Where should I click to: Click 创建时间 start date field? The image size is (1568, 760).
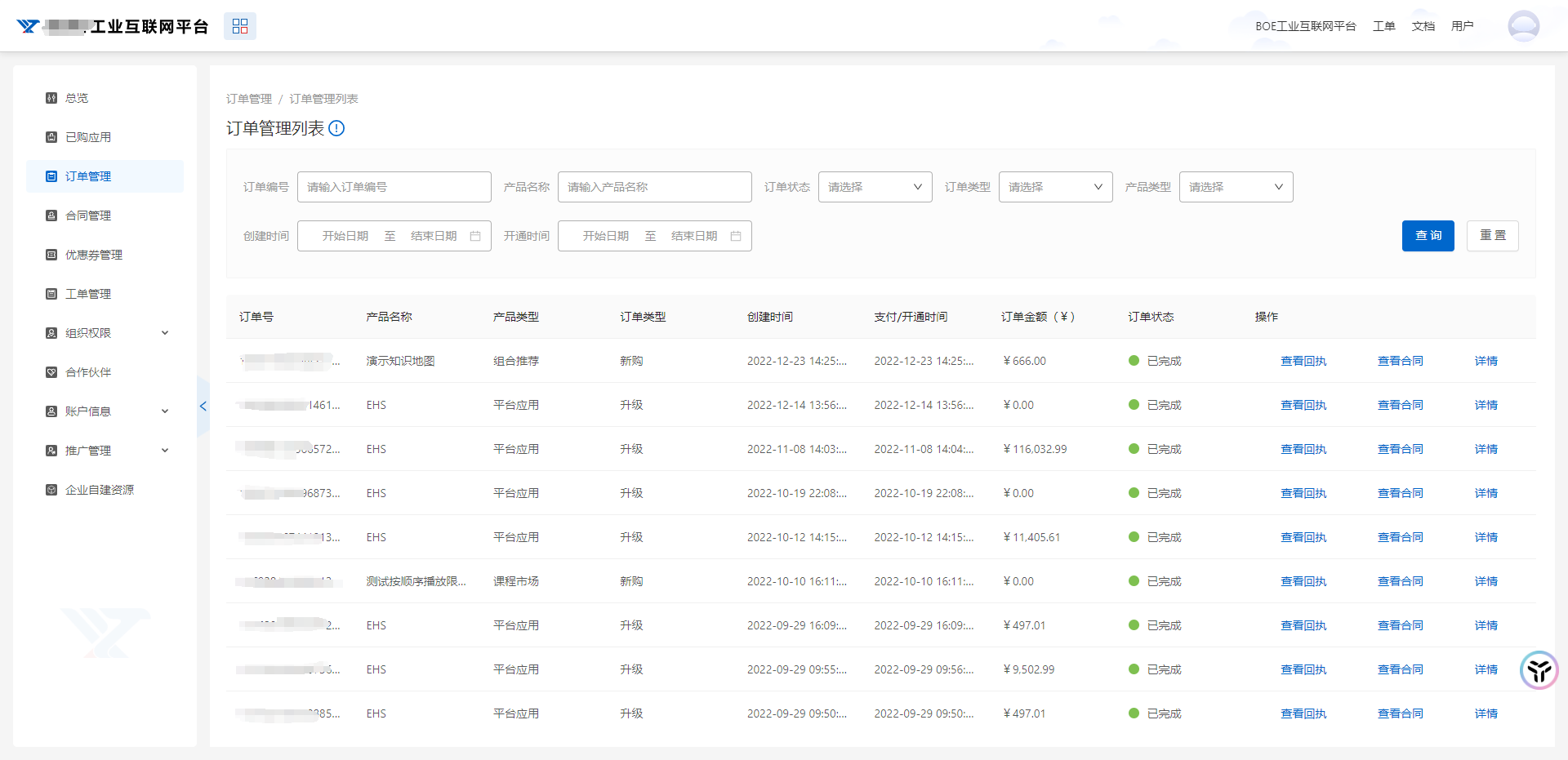(x=345, y=236)
